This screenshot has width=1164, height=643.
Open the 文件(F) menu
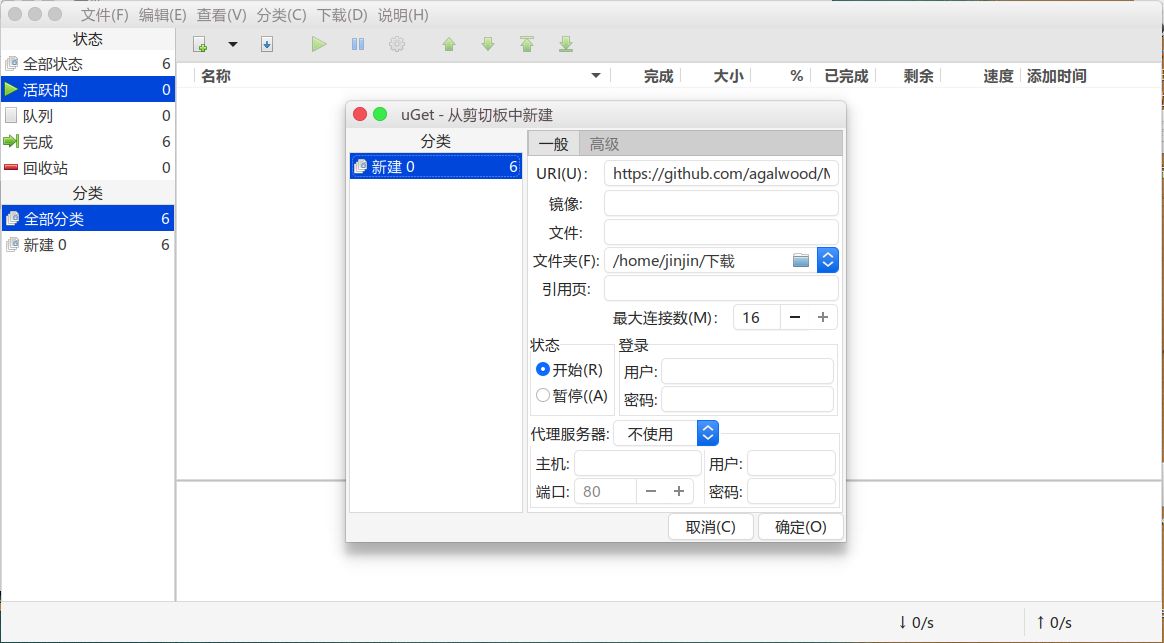pos(104,15)
